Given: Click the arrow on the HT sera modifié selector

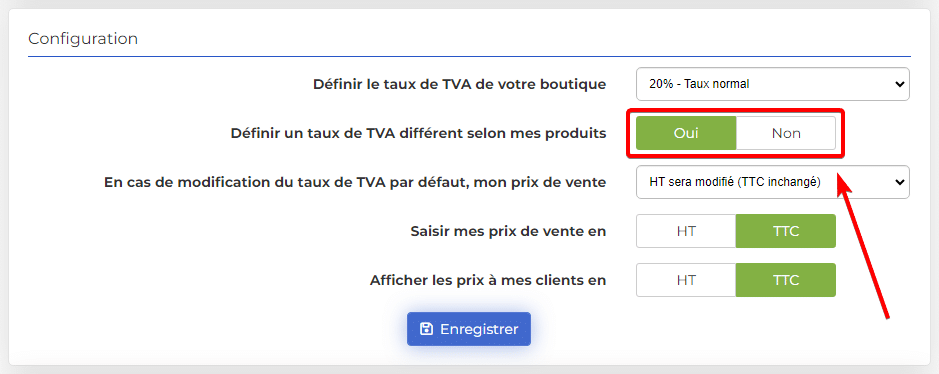Looking at the screenshot, I should (899, 182).
